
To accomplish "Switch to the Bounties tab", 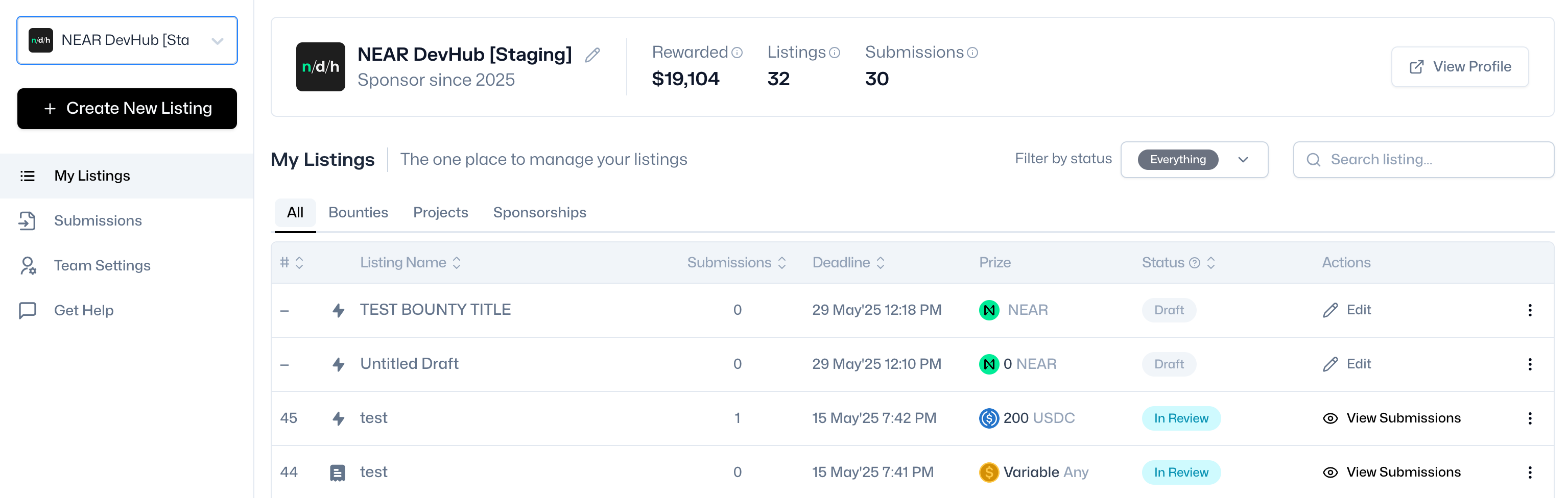I will point(358,213).
